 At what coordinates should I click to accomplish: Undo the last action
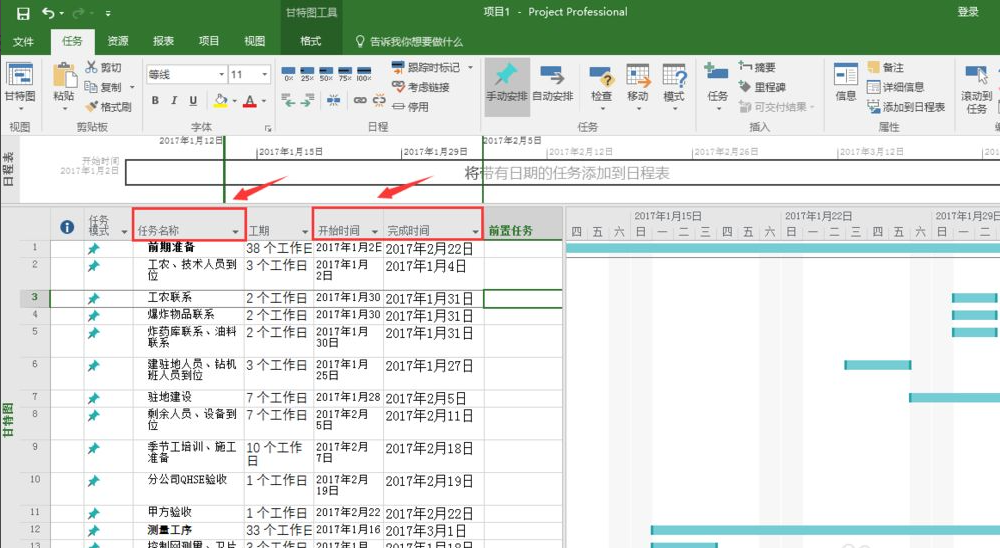tap(48, 13)
